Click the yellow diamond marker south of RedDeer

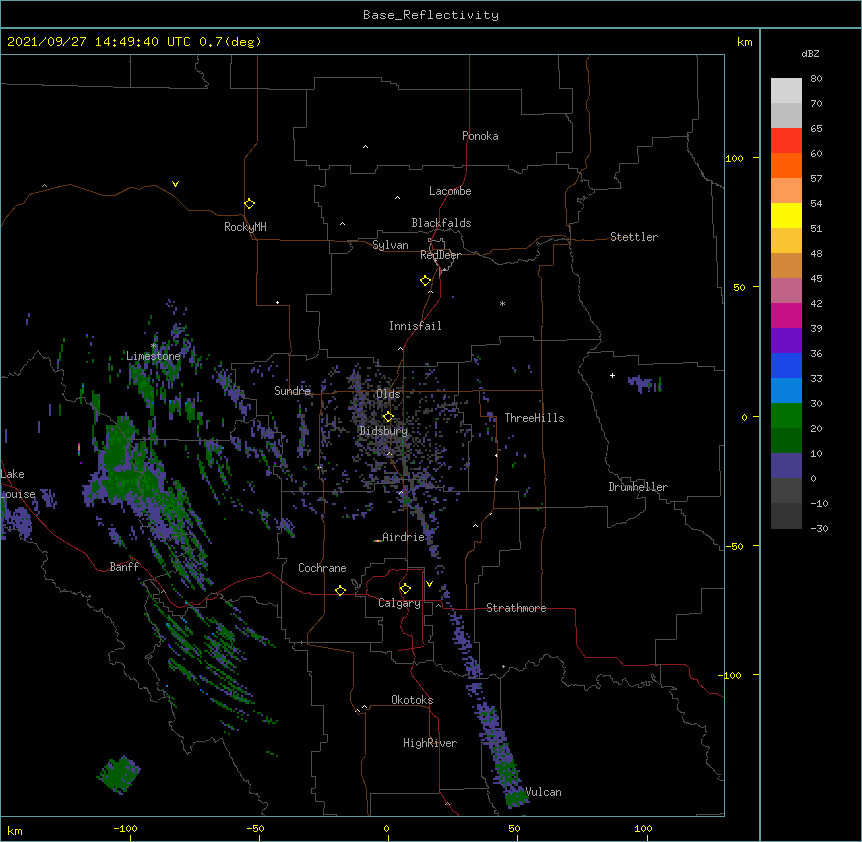[426, 281]
